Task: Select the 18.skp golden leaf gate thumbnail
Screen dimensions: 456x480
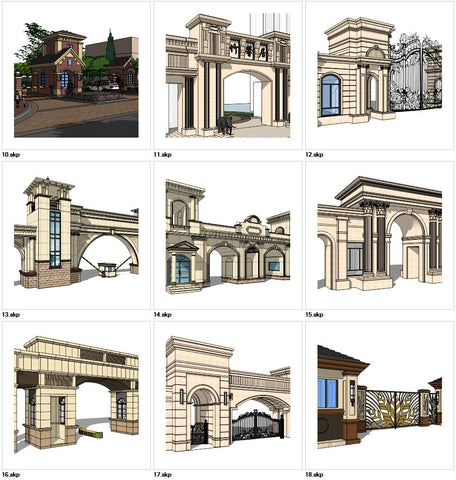Action: [x=380, y=395]
